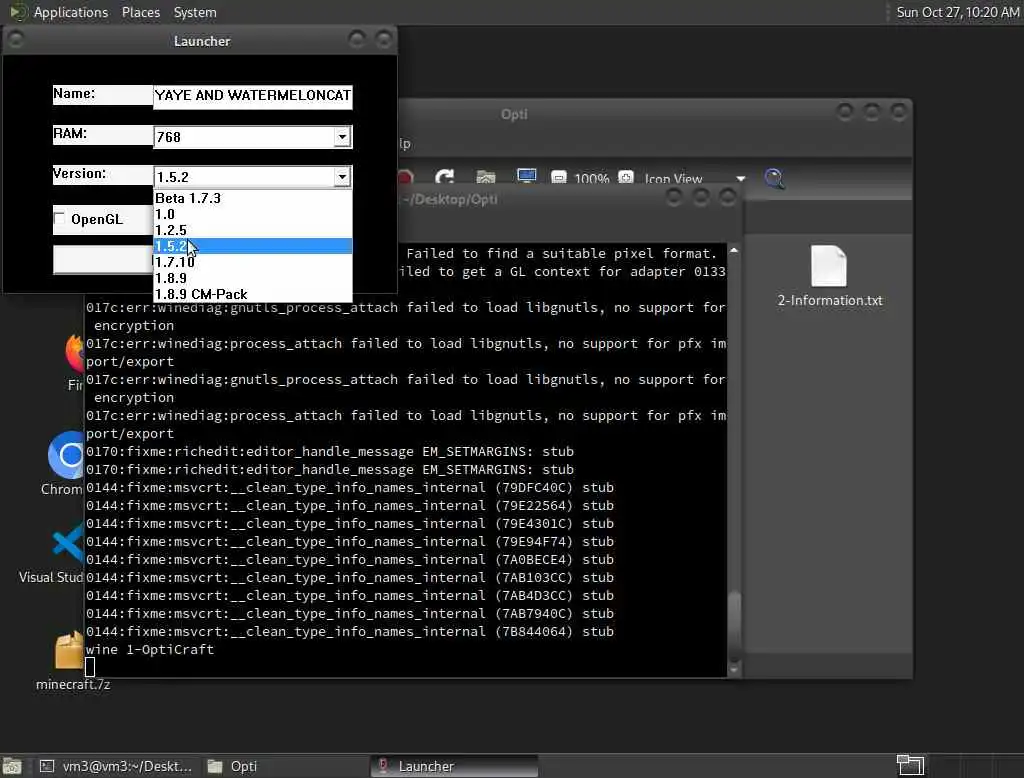
Task: Click the zoom out icon beside 100%
Action: click(x=559, y=178)
